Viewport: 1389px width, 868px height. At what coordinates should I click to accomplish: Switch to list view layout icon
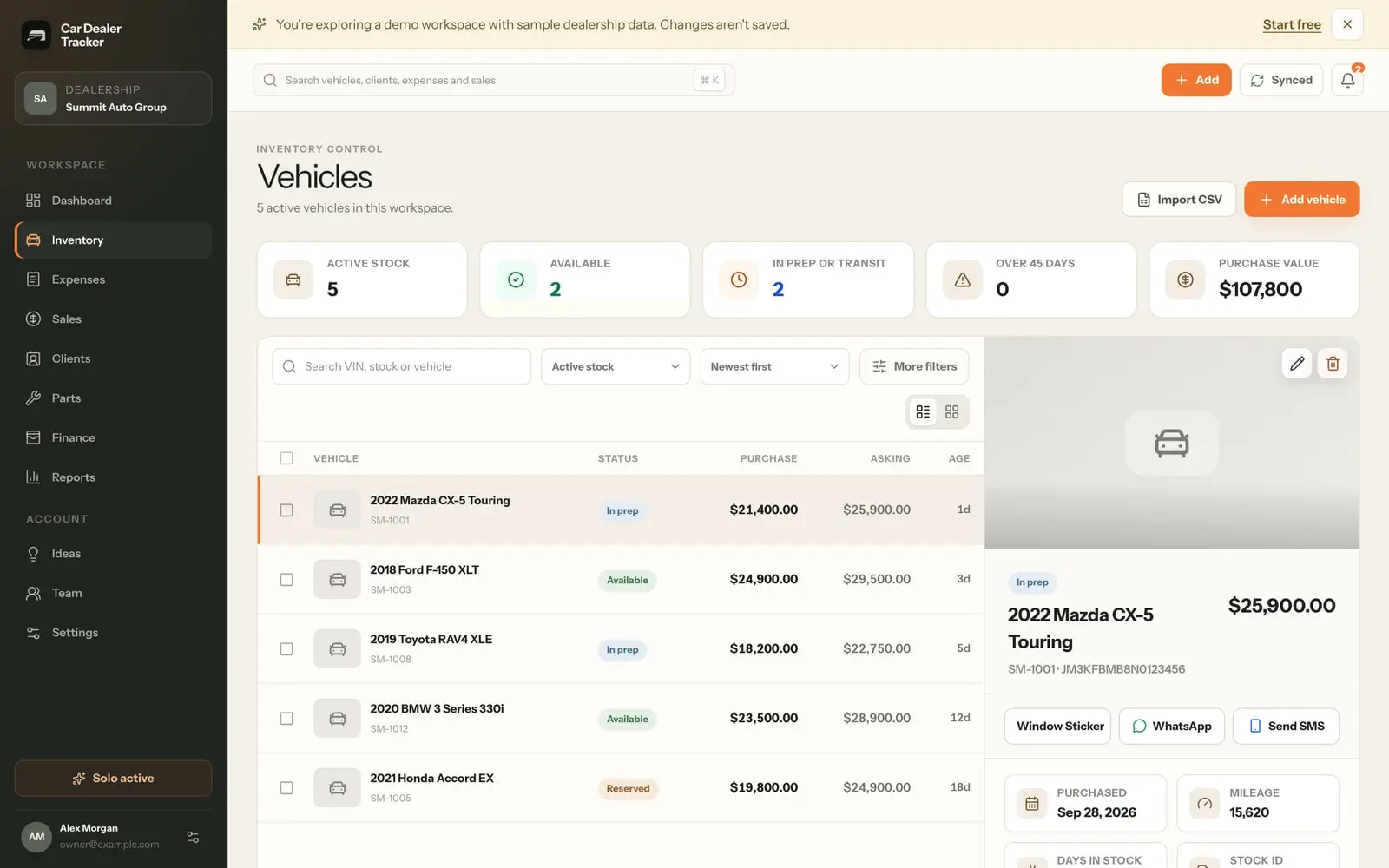[x=923, y=411]
